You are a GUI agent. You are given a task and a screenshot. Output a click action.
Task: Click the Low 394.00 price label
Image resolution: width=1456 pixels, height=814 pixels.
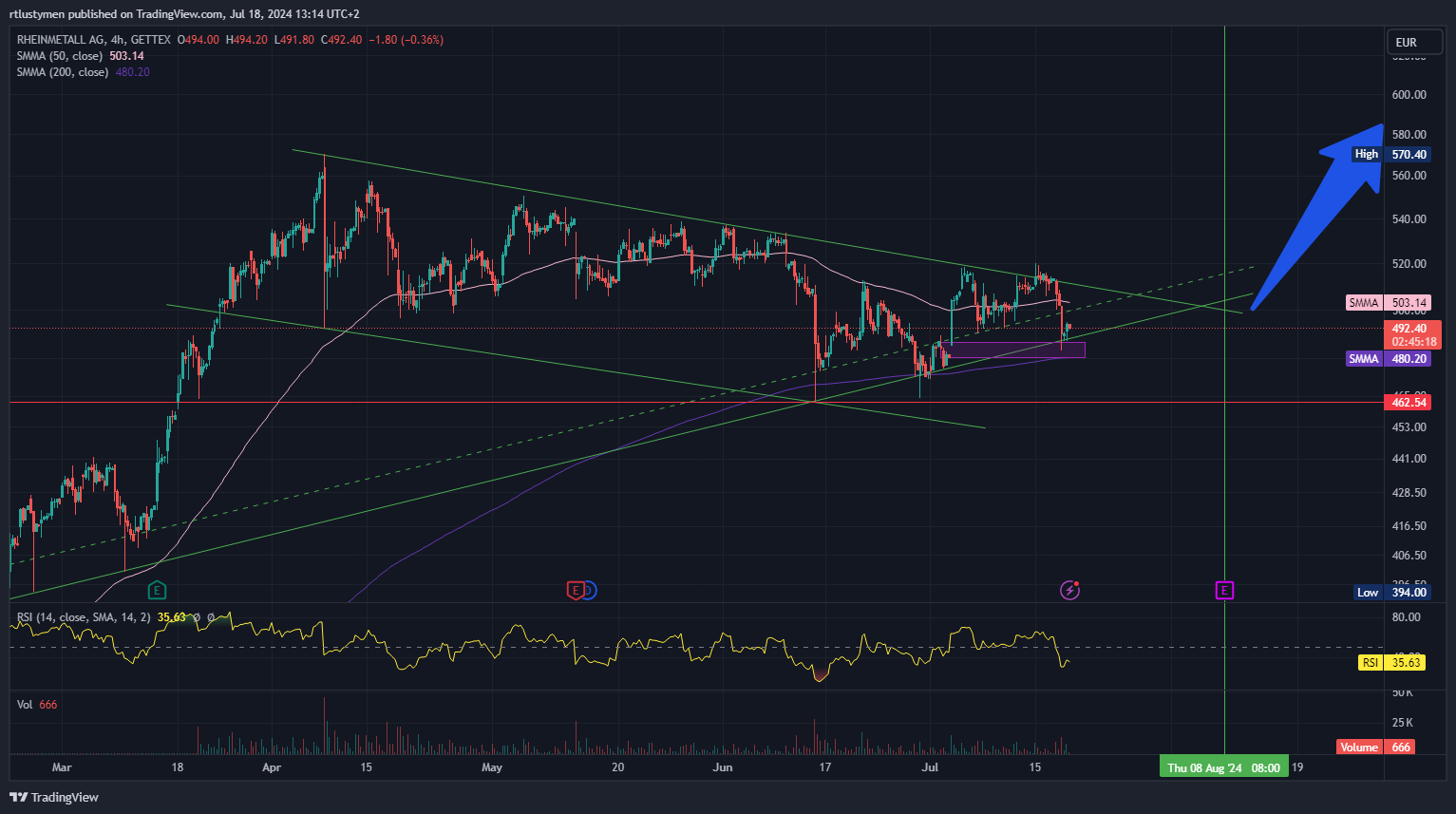click(x=1392, y=593)
